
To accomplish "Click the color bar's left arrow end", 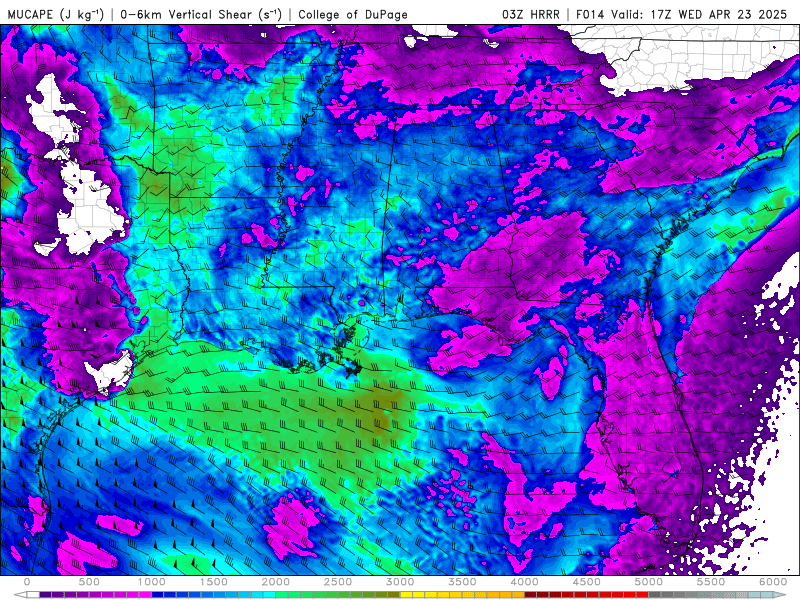I will [20, 595].
